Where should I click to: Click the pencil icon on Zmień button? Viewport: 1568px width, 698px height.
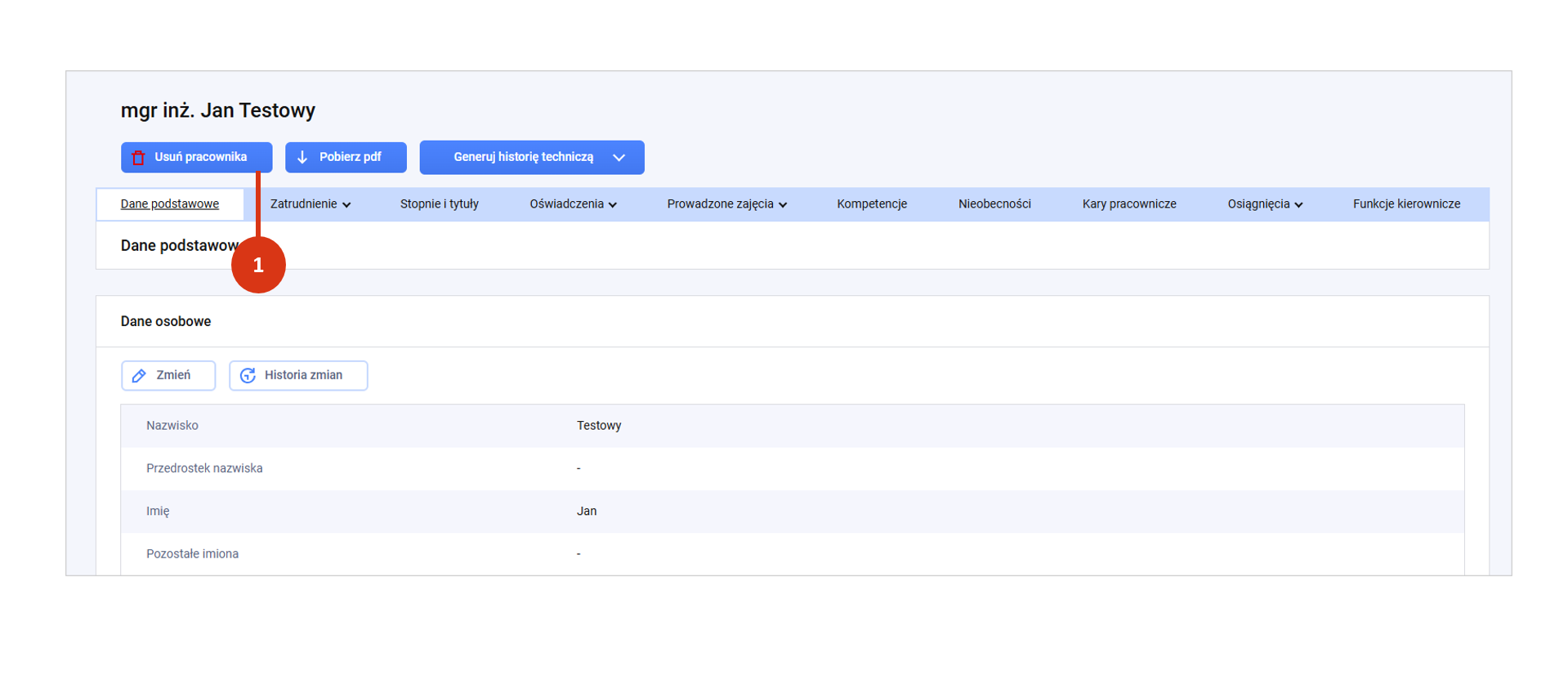(x=140, y=375)
